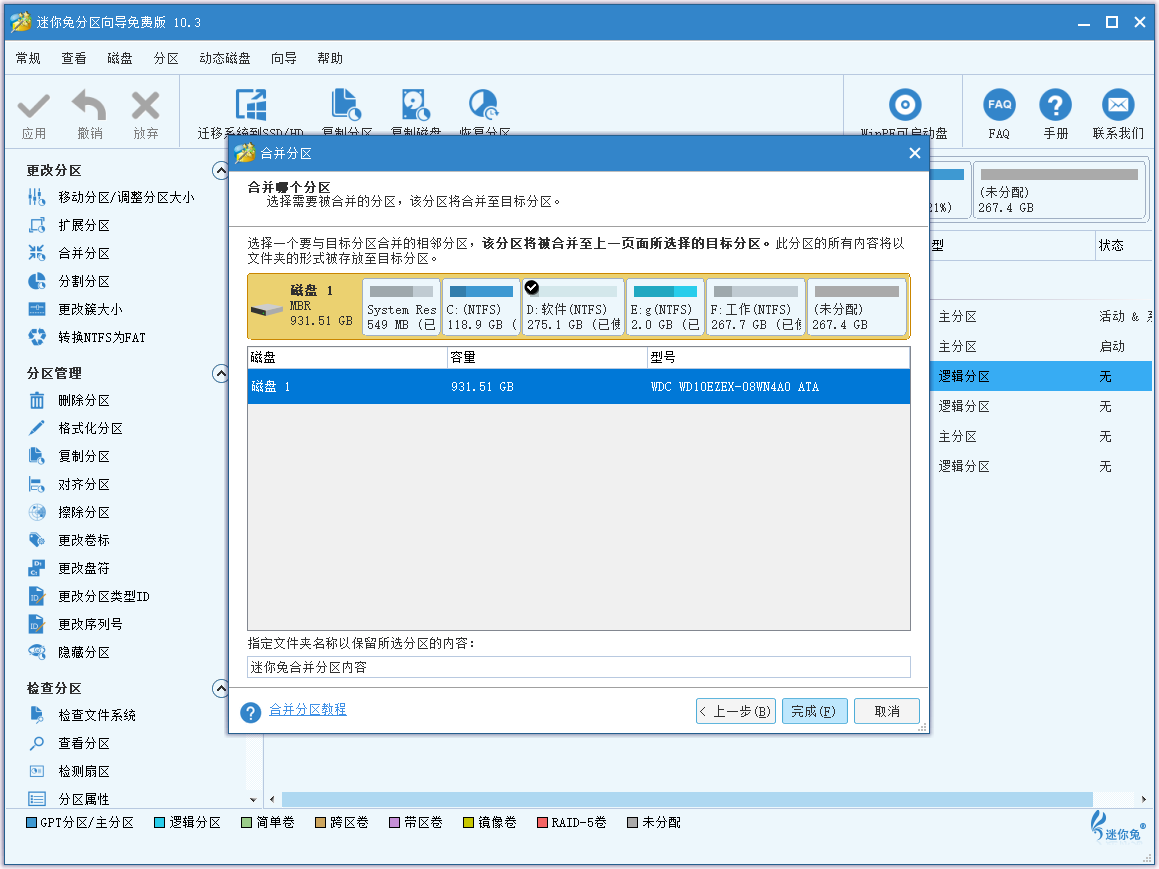Screen dimensions: 1159x869
Task: Click the Contact Us envelope icon
Action: tap(1118, 104)
